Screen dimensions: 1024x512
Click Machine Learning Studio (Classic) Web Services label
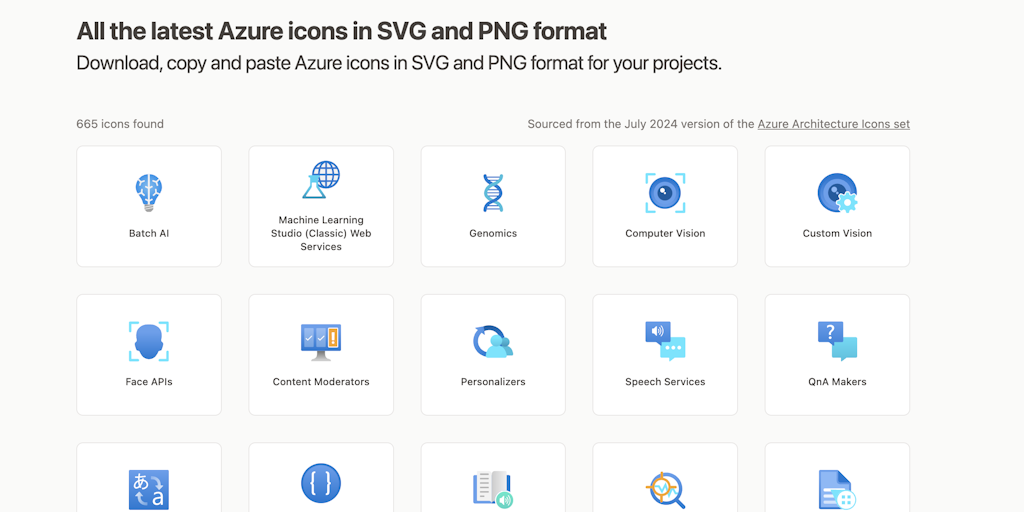pyautogui.click(x=321, y=233)
